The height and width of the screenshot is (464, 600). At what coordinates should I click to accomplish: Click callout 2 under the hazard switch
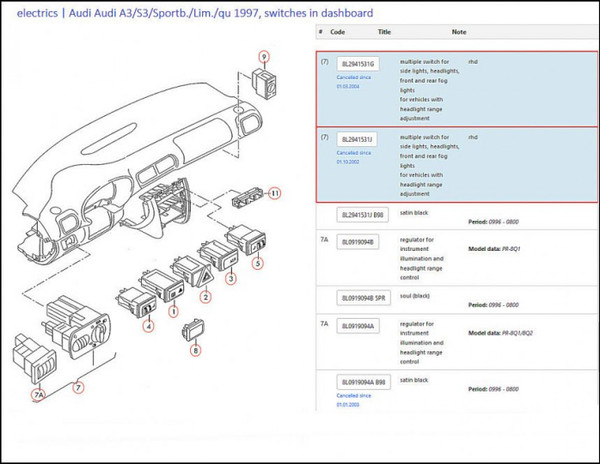(x=206, y=297)
